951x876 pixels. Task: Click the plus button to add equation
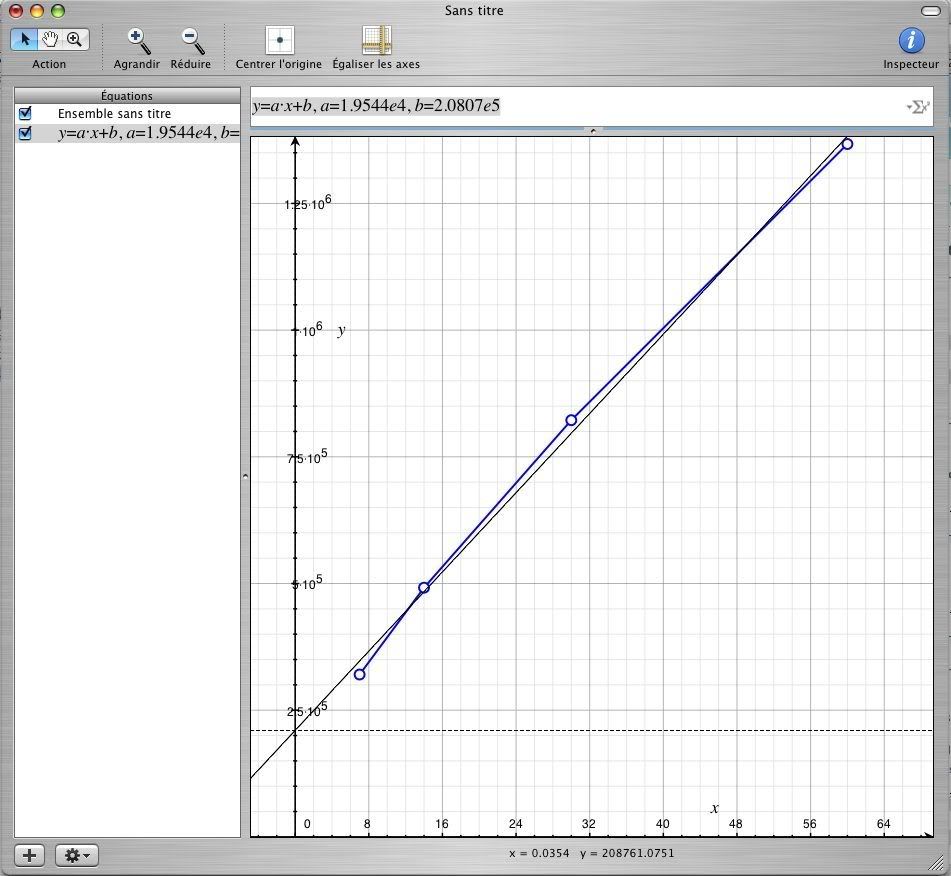(30, 856)
